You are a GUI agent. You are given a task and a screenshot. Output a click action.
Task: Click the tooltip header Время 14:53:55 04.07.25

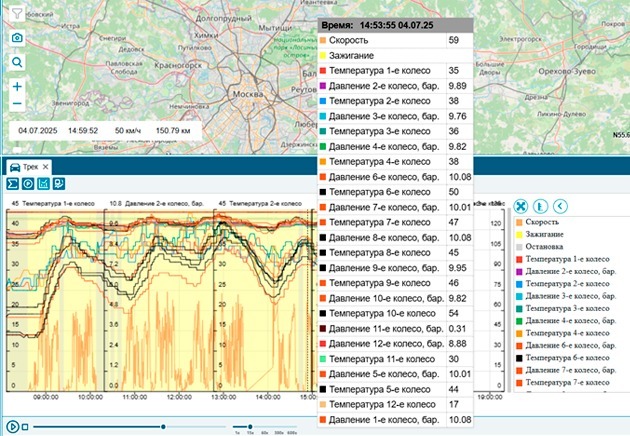click(395, 25)
